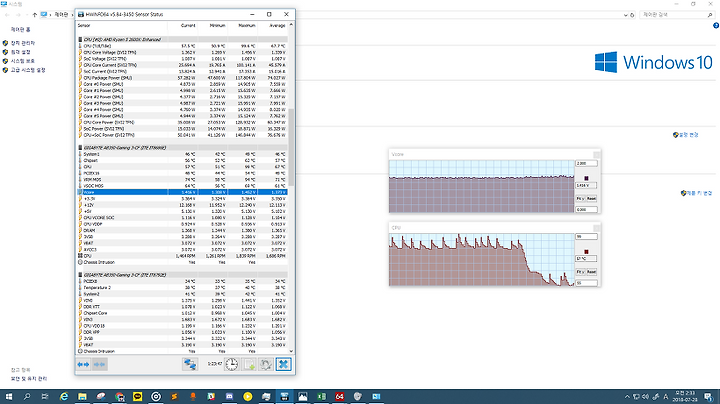Click the expand-layout blue arrows button in HWiNFO toolbar
720x404 pixels.
tap(83, 365)
